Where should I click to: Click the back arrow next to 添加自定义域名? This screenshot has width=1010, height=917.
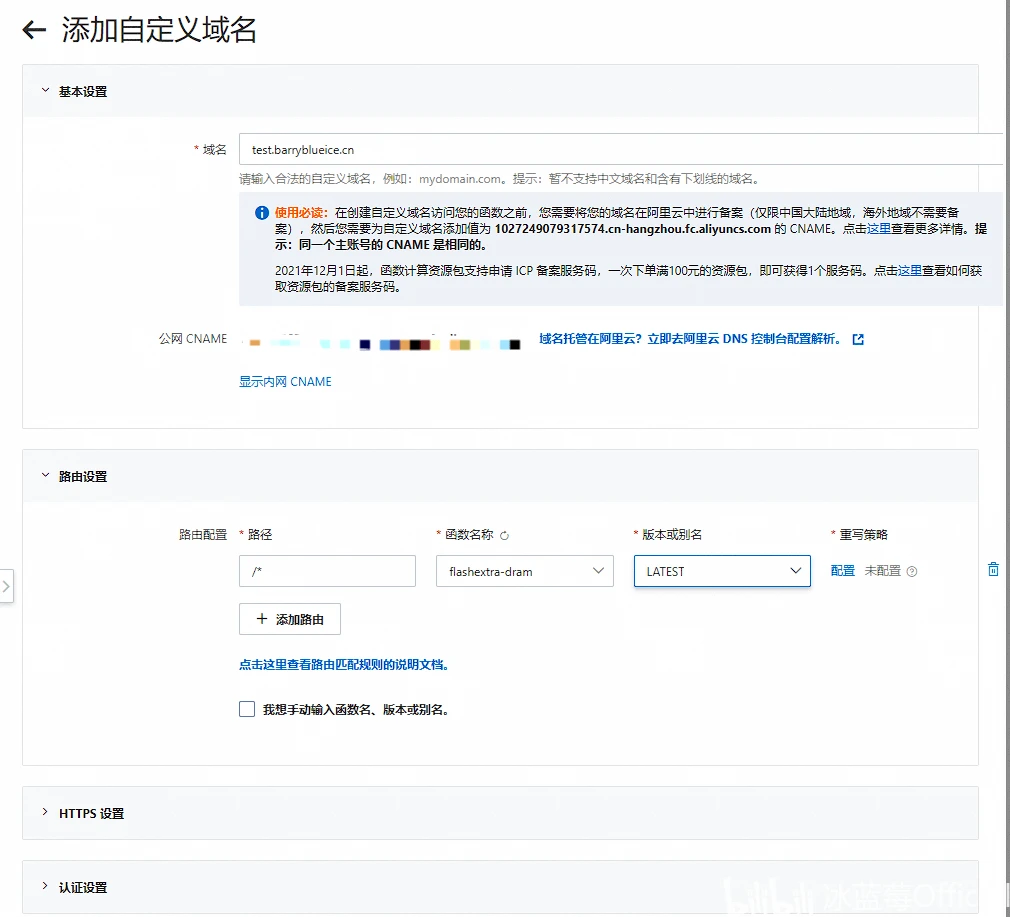[x=33, y=30]
